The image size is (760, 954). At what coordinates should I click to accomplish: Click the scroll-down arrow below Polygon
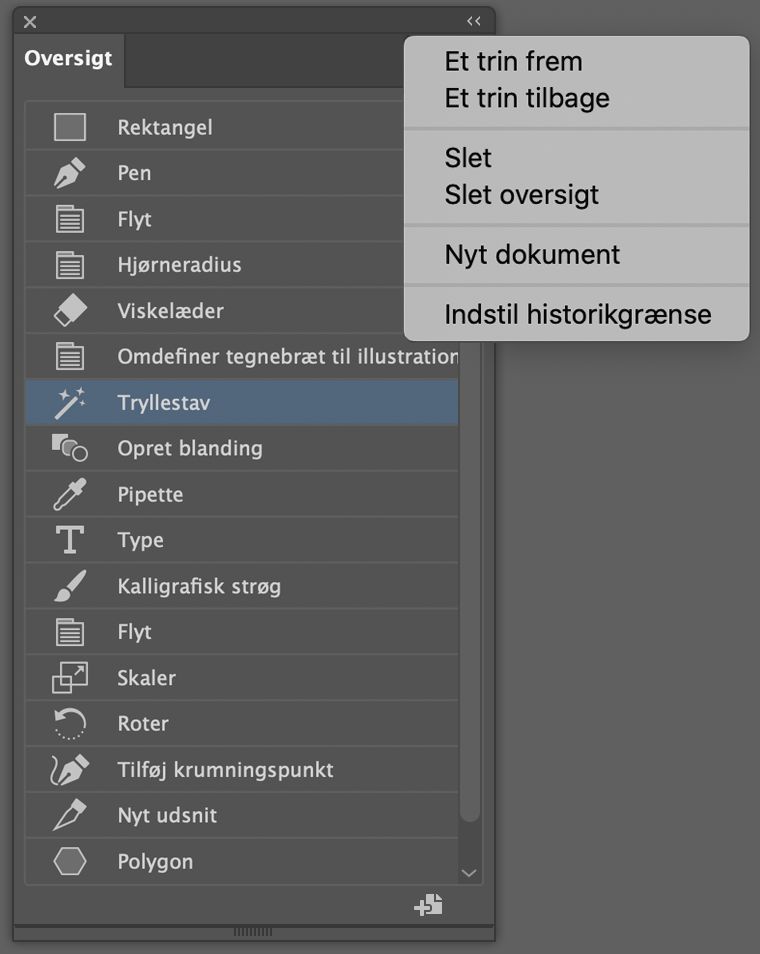click(469, 872)
